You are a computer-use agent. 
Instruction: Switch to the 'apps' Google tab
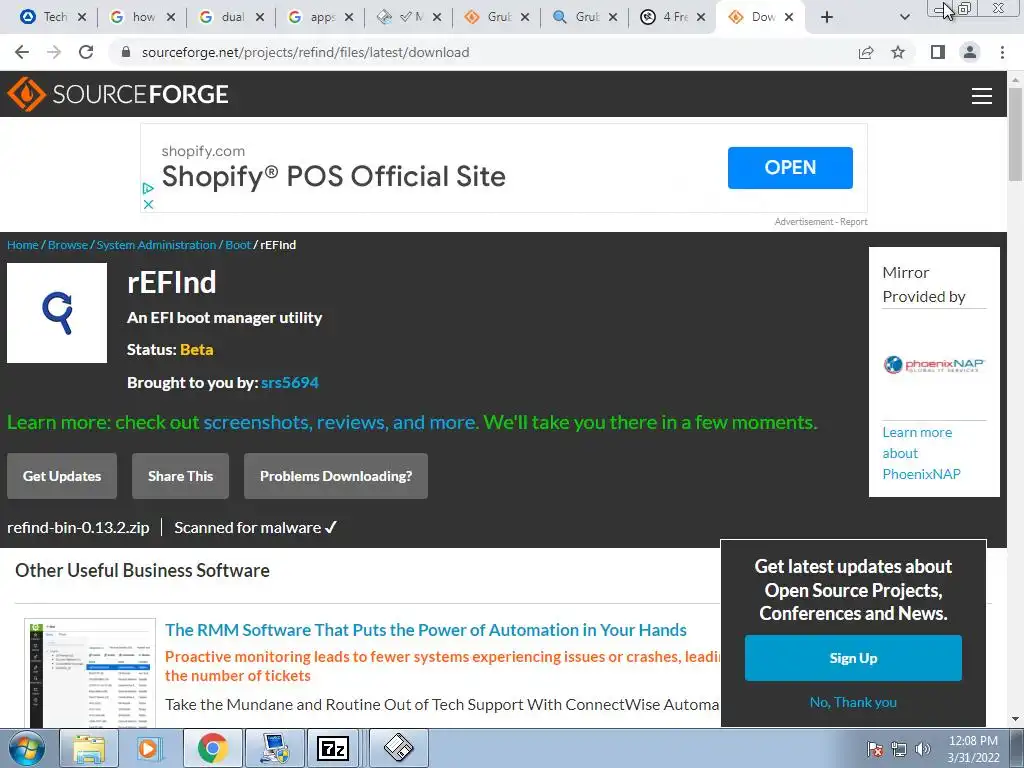312,17
